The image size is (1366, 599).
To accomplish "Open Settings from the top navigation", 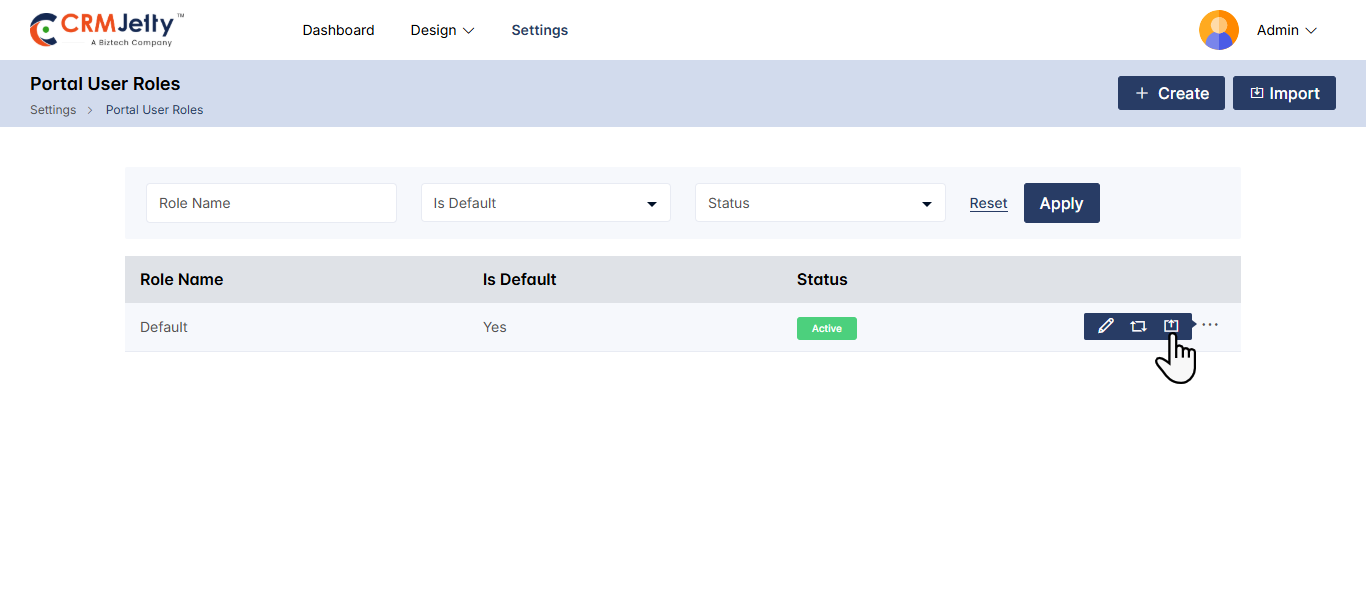I will [x=539, y=30].
